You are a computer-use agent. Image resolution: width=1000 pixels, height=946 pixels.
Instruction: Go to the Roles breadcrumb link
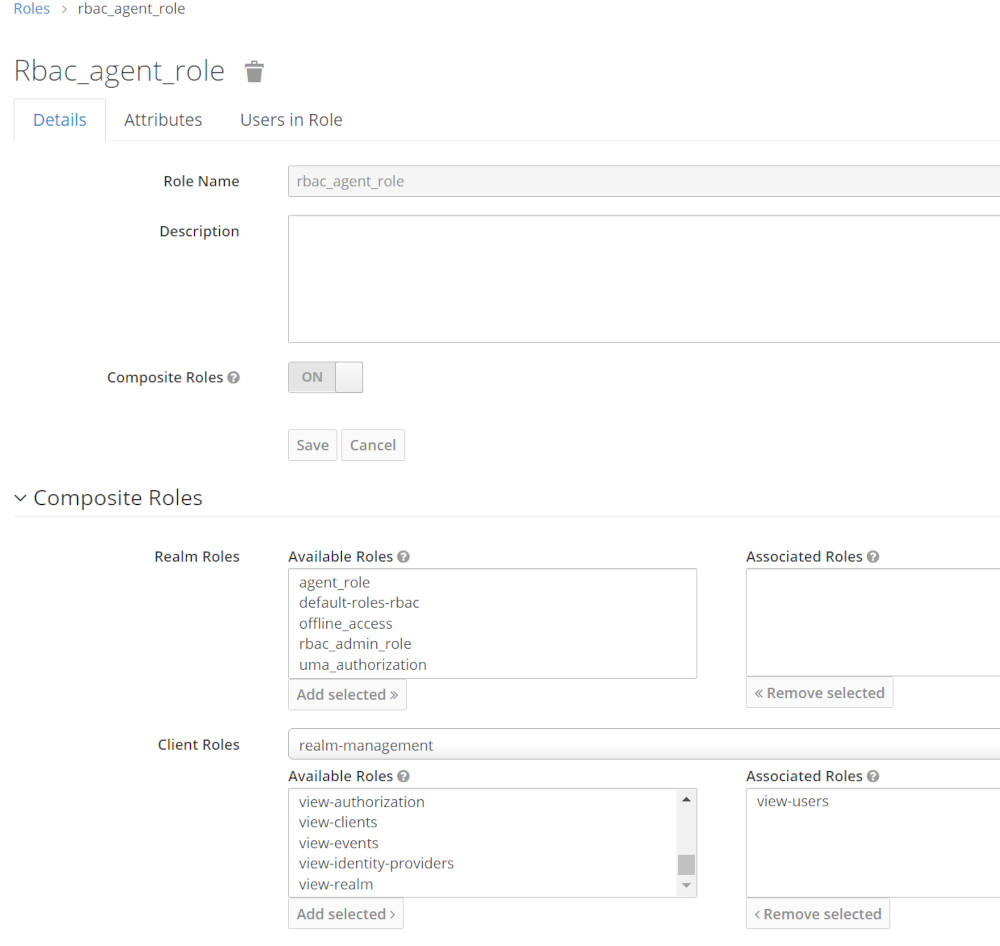[x=32, y=9]
